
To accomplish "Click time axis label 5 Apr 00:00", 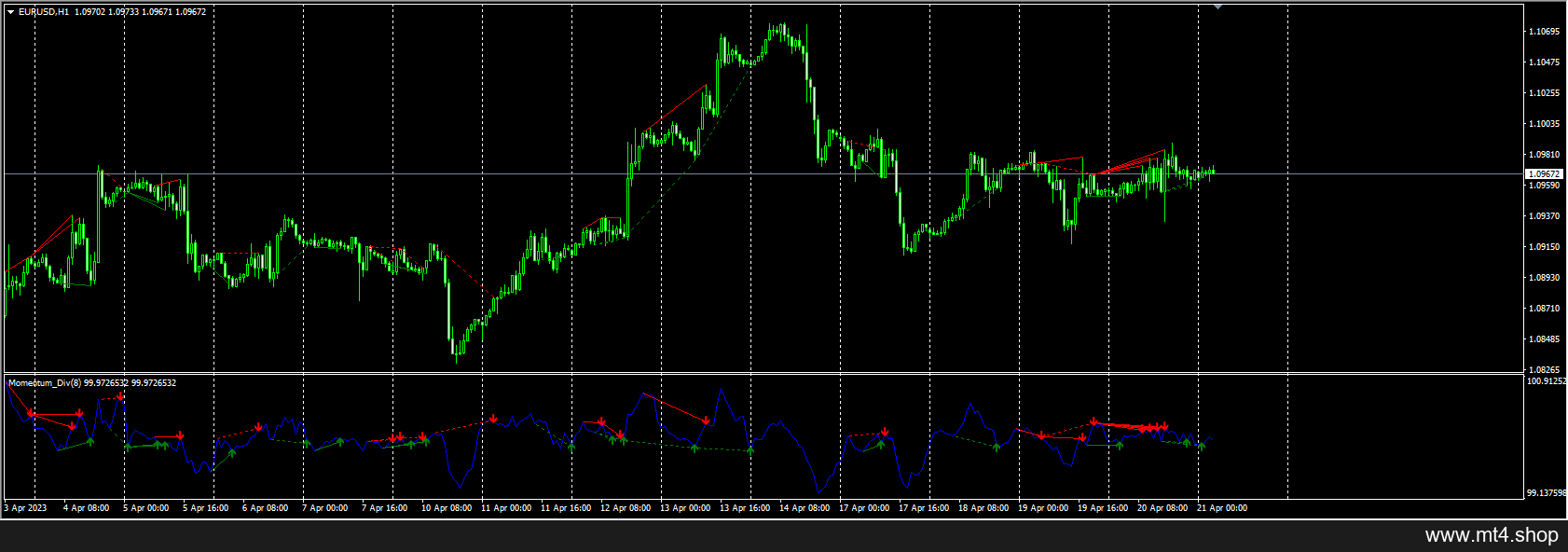I will 145,508.
